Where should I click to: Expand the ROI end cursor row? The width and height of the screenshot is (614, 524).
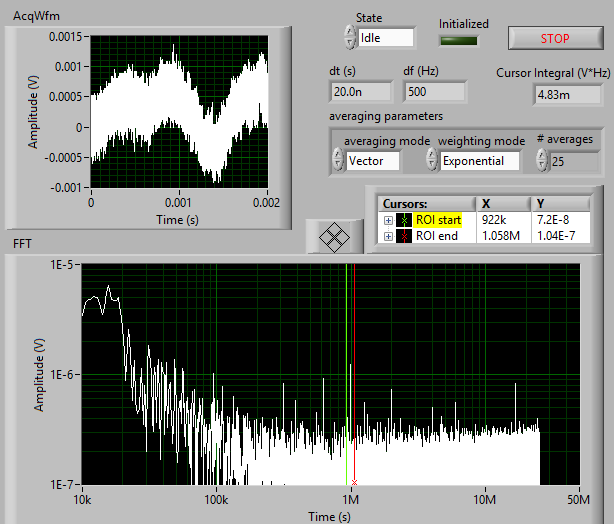pos(388,236)
